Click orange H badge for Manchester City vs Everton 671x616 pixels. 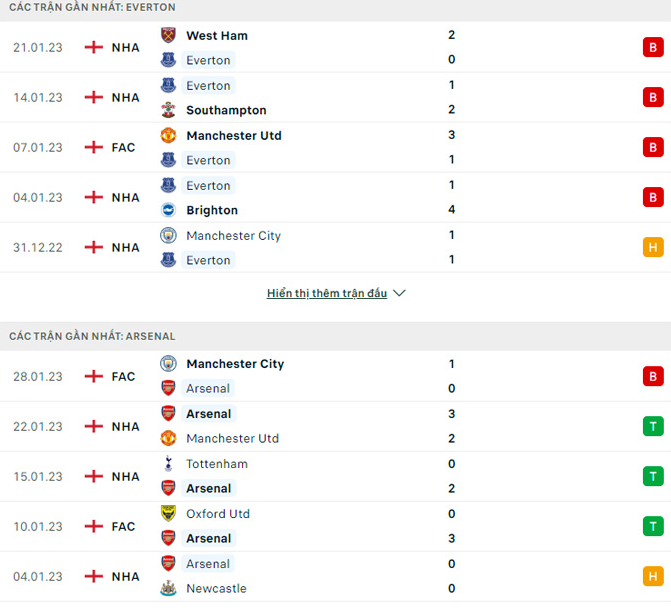(653, 247)
